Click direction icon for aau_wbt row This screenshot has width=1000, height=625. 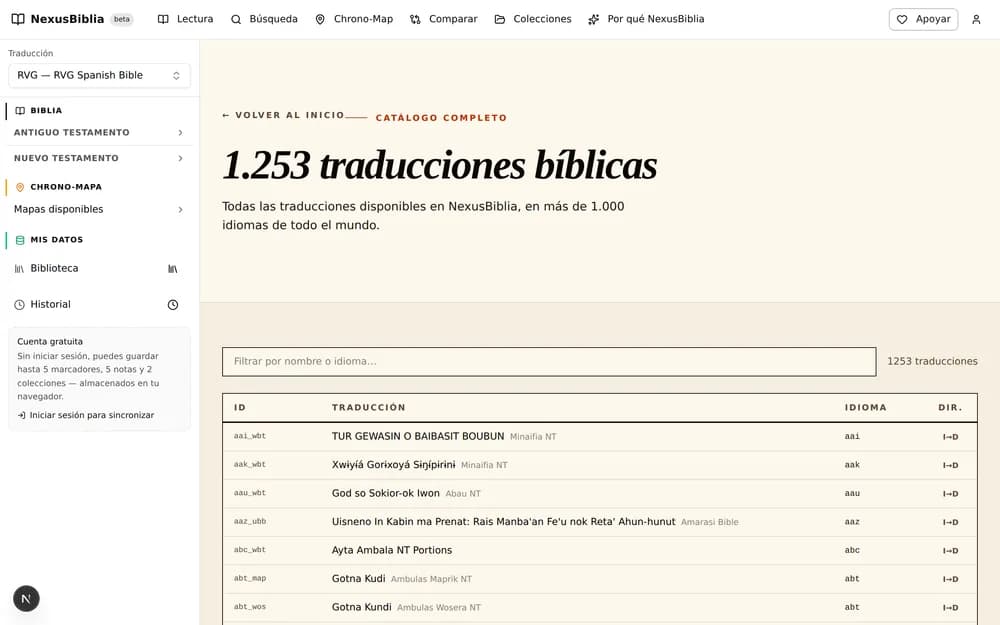click(x=950, y=494)
